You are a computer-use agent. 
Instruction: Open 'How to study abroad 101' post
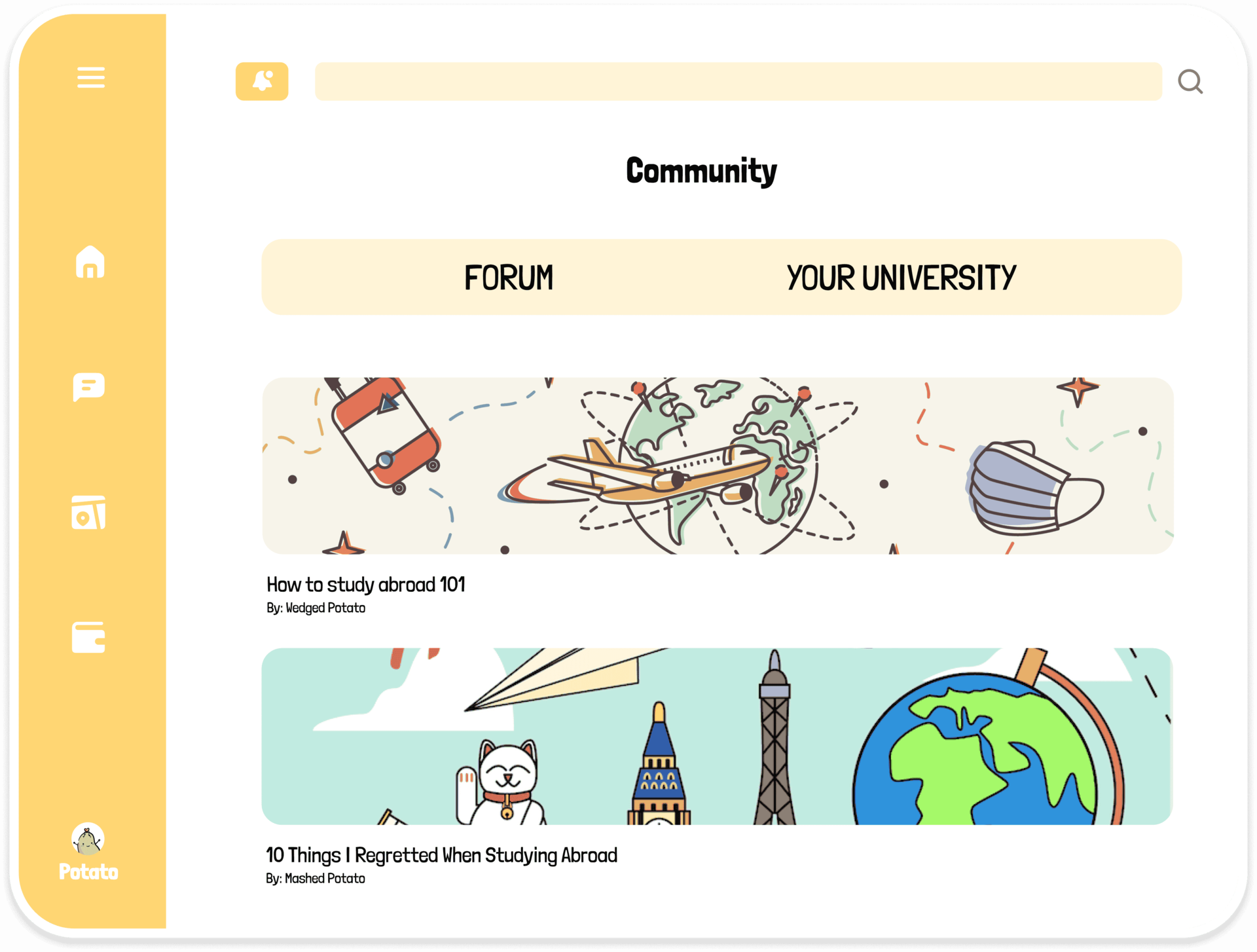coord(366,584)
